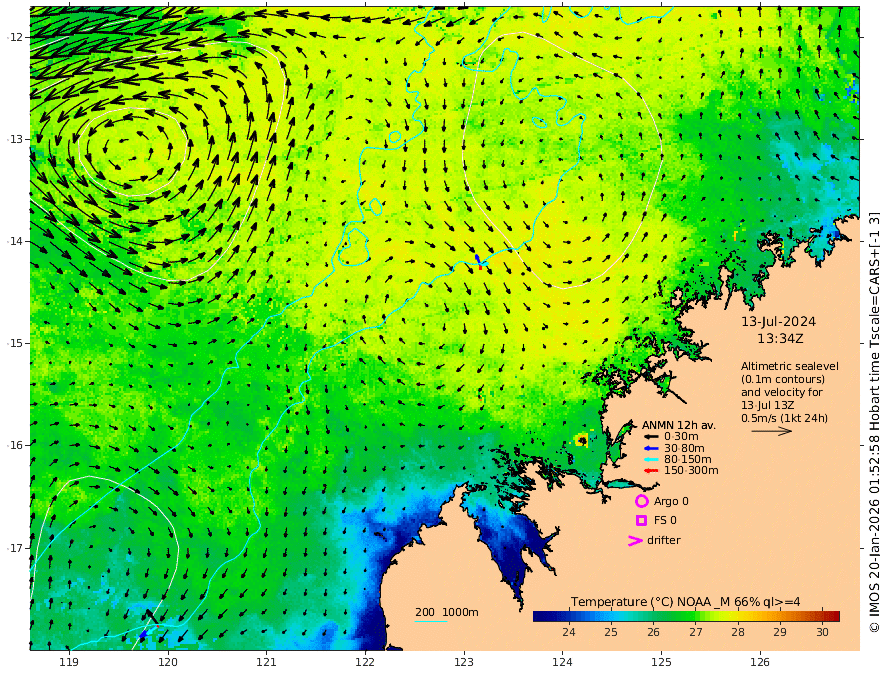Click the longitude axis label '124'

point(563,663)
